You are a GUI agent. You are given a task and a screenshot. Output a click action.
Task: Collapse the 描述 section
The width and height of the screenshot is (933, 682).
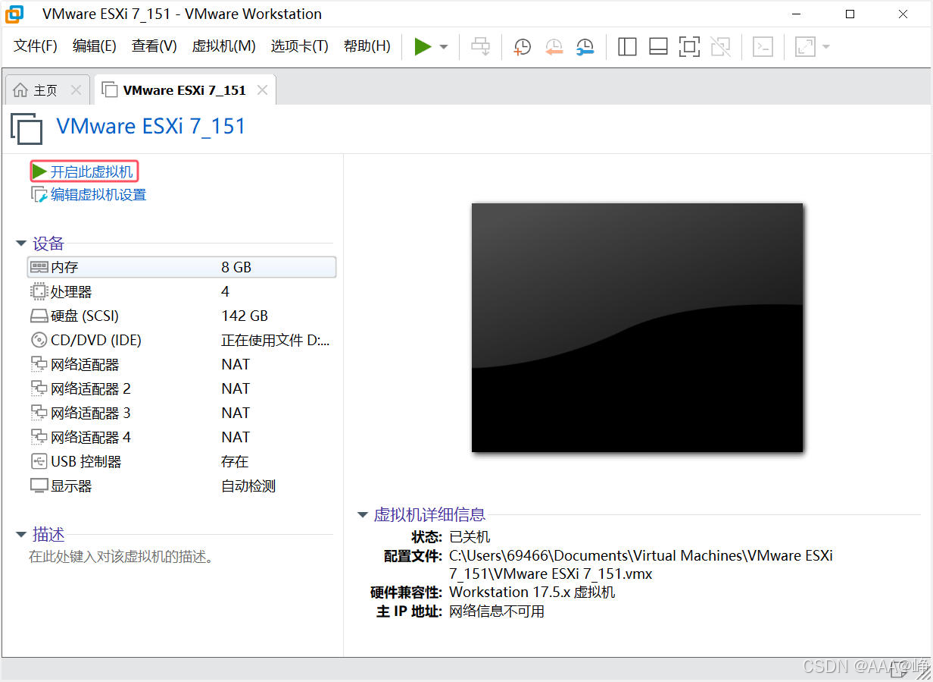[x=21, y=534]
